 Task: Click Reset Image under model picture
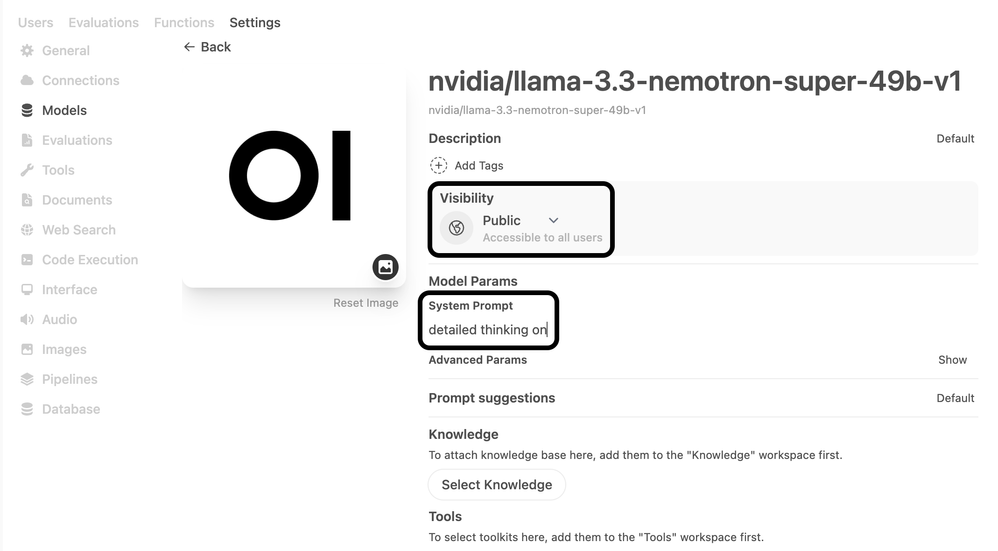[366, 303]
